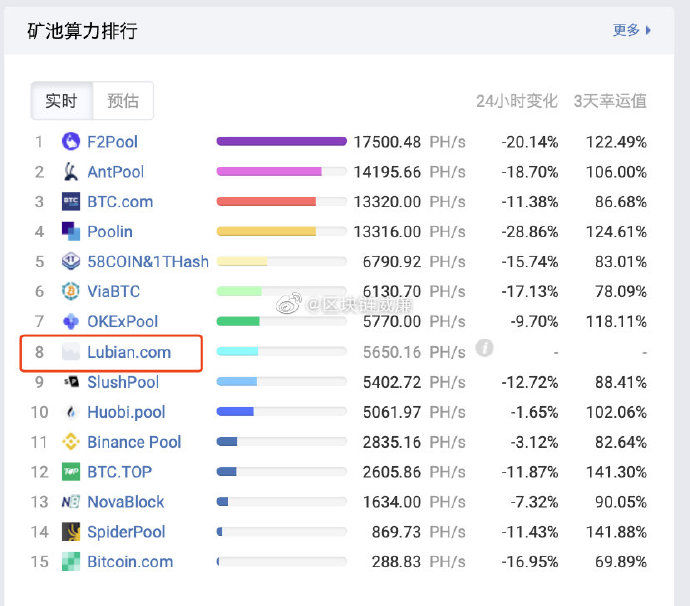Click the SlushPool logo icon
Image resolution: width=690 pixels, height=606 pixels.
(x=71, y=382)
